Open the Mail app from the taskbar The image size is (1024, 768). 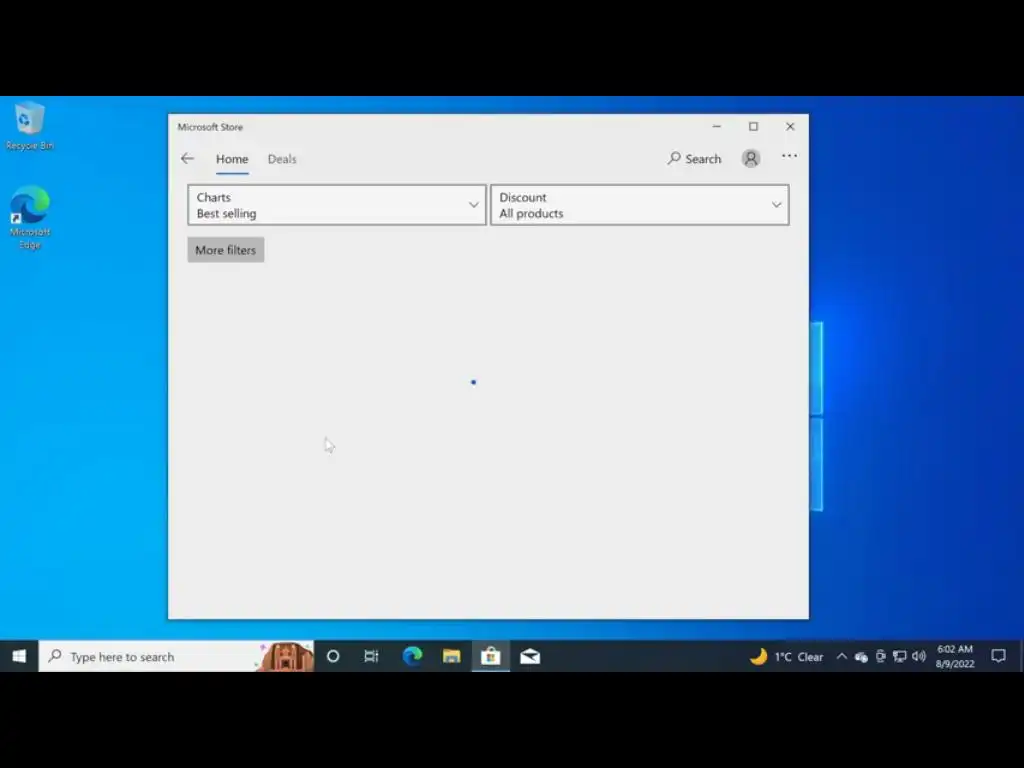click(x=530, y=656)
